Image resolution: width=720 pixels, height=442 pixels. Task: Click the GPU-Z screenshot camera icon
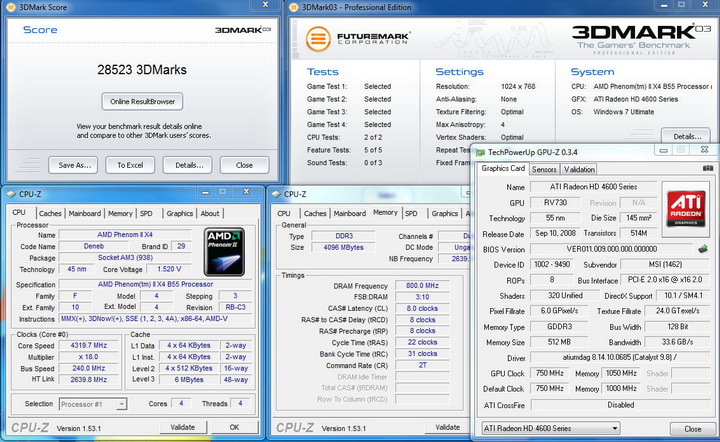[708, 168]
